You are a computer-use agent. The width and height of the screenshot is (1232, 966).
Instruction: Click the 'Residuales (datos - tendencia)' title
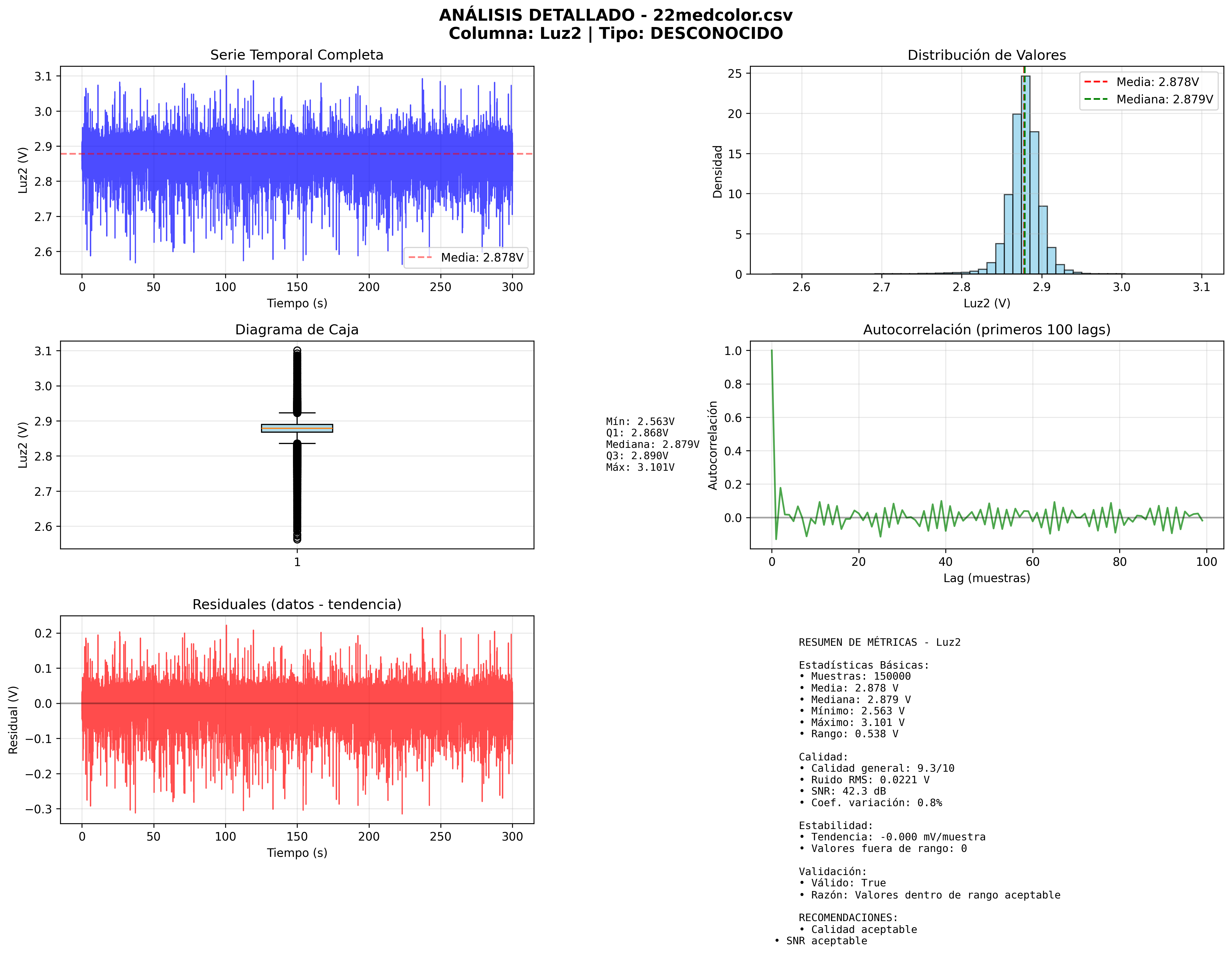click(x=296, y=605)
